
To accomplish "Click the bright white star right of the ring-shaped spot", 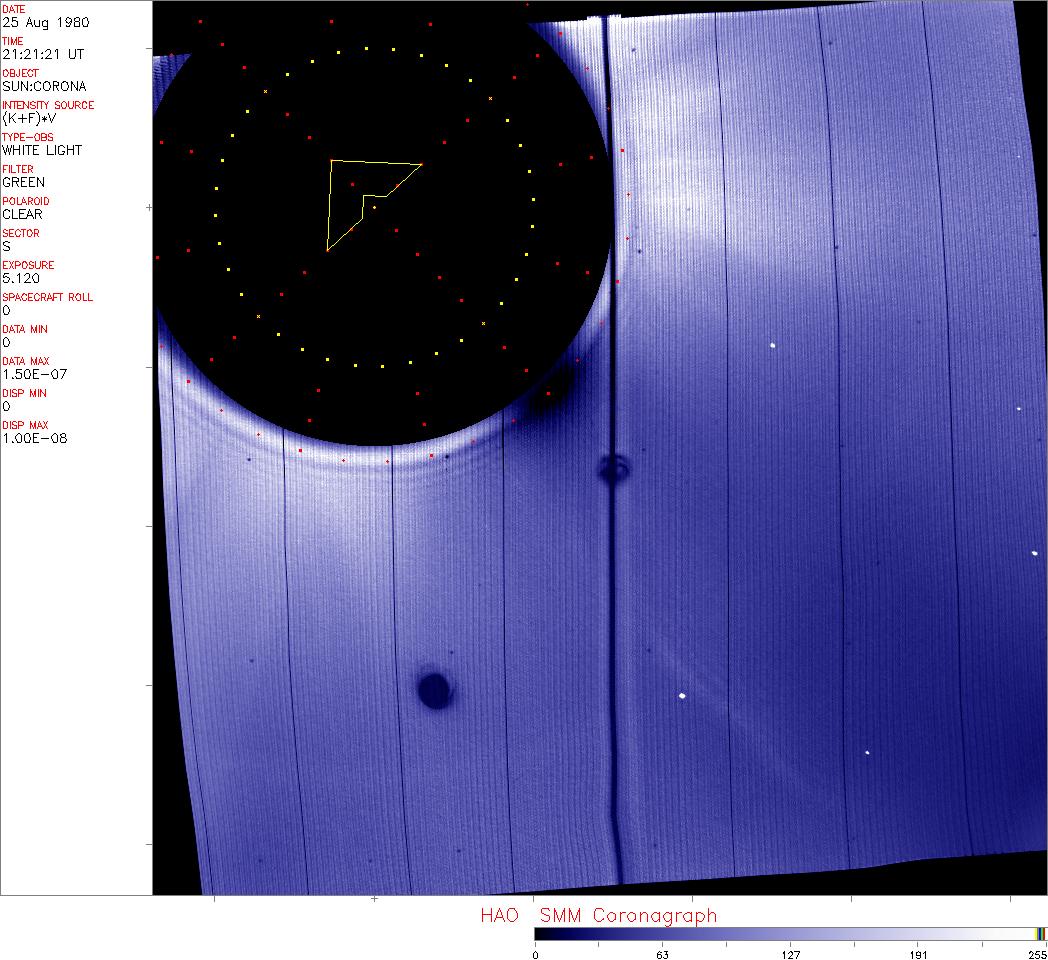I will [773, 345].
